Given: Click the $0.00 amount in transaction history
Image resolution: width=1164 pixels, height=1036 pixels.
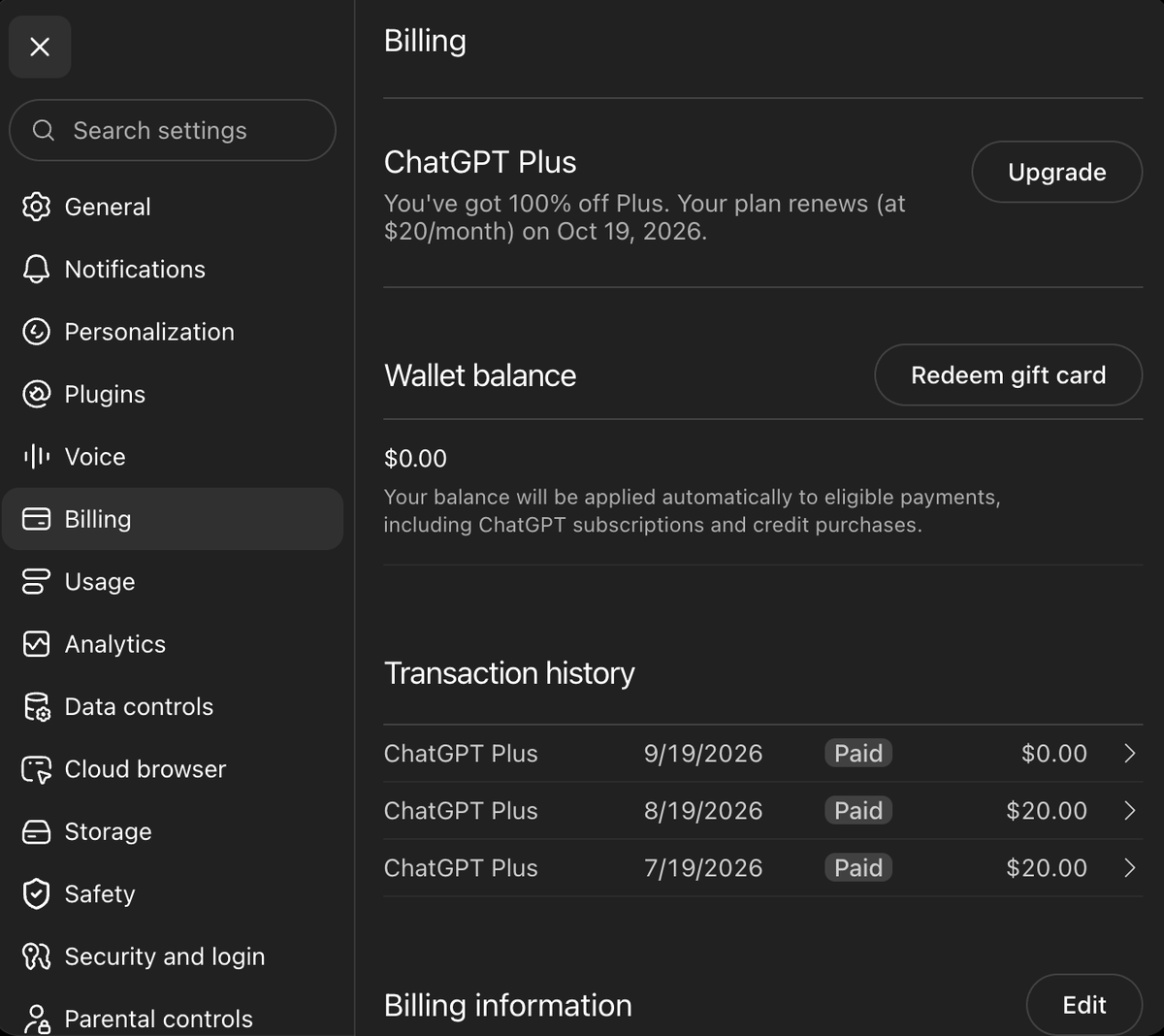Looking at the screenshot, I should [1054, 754].
